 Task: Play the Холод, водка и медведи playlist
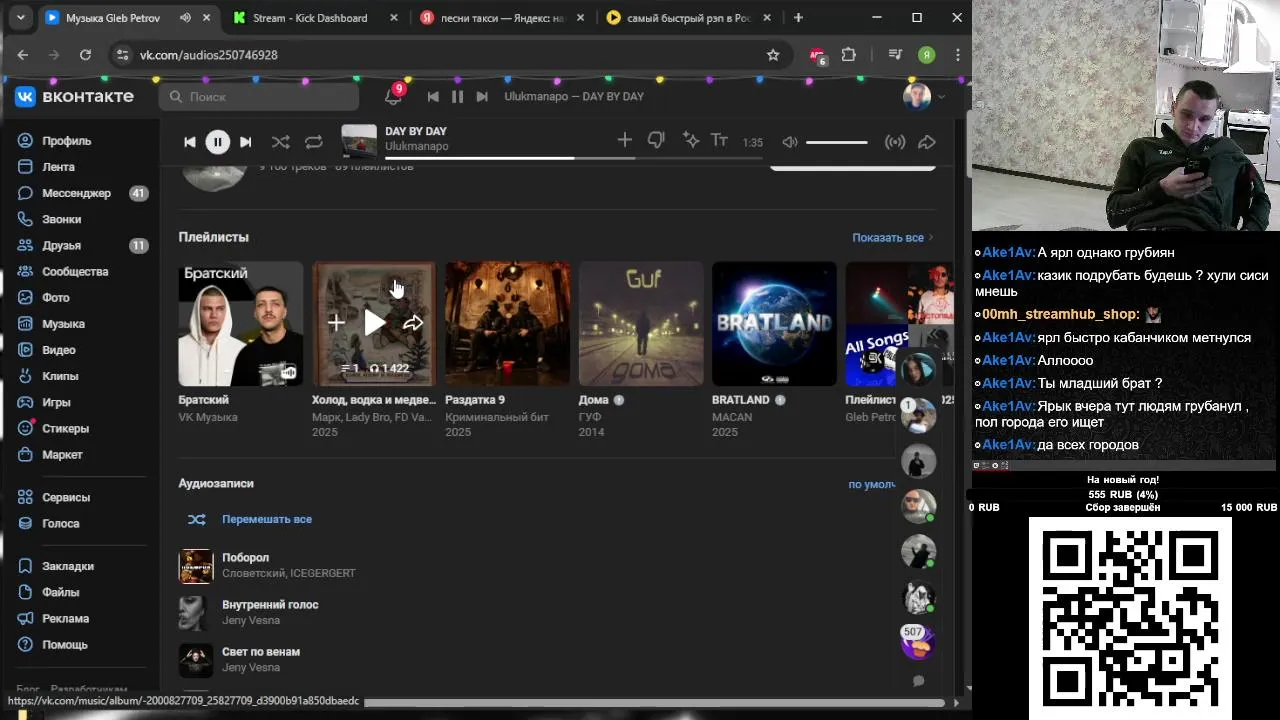[x=374, y=323]
